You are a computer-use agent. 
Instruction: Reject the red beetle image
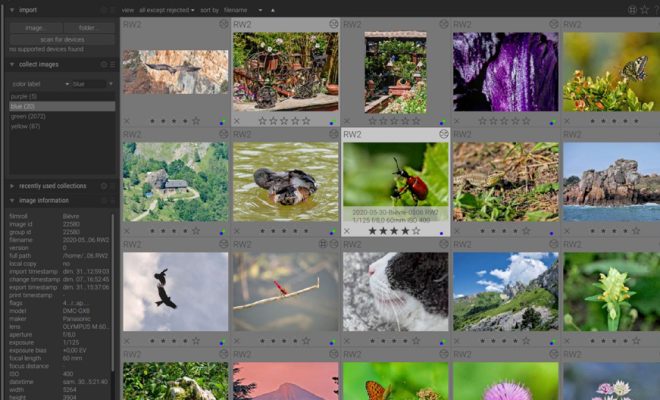click(347, 231)
